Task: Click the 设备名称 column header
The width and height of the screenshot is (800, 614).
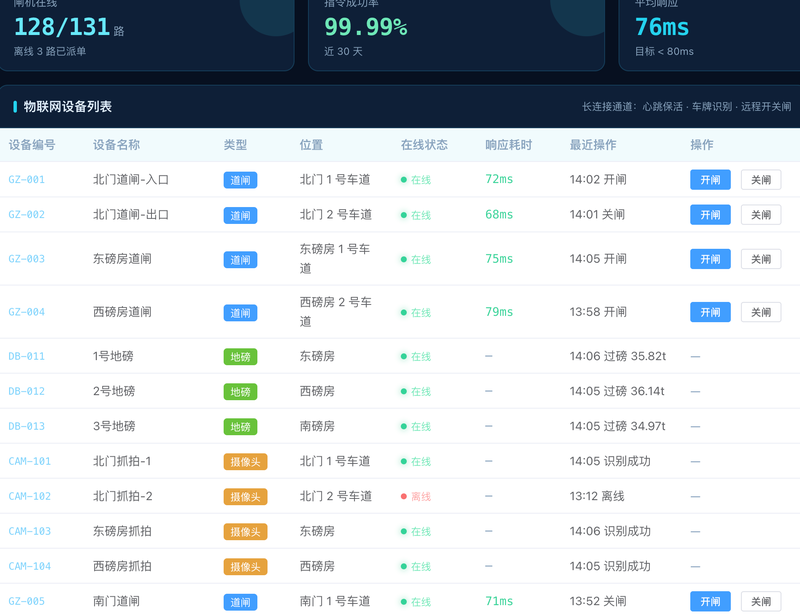Action: pyautogui.click(x=116, y=145)
